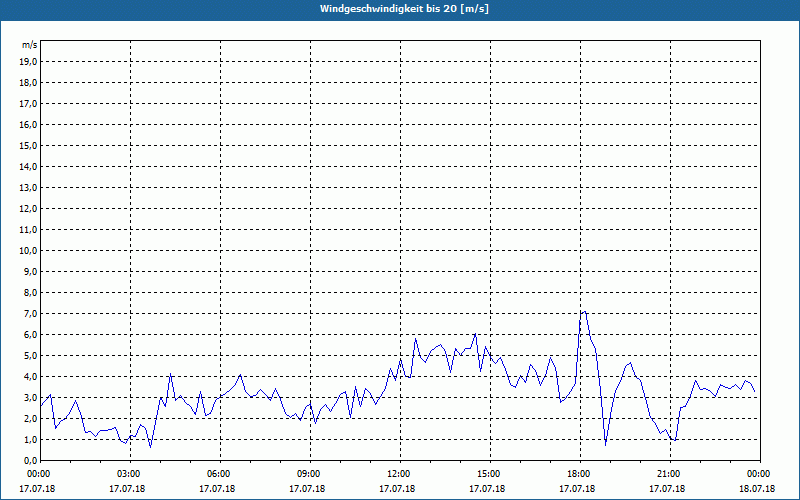The height and width of the screenshot is (500, 800).
Task: Click the 13,0 y-axis label
Action: pyautogui.click(x=28, y=188)
